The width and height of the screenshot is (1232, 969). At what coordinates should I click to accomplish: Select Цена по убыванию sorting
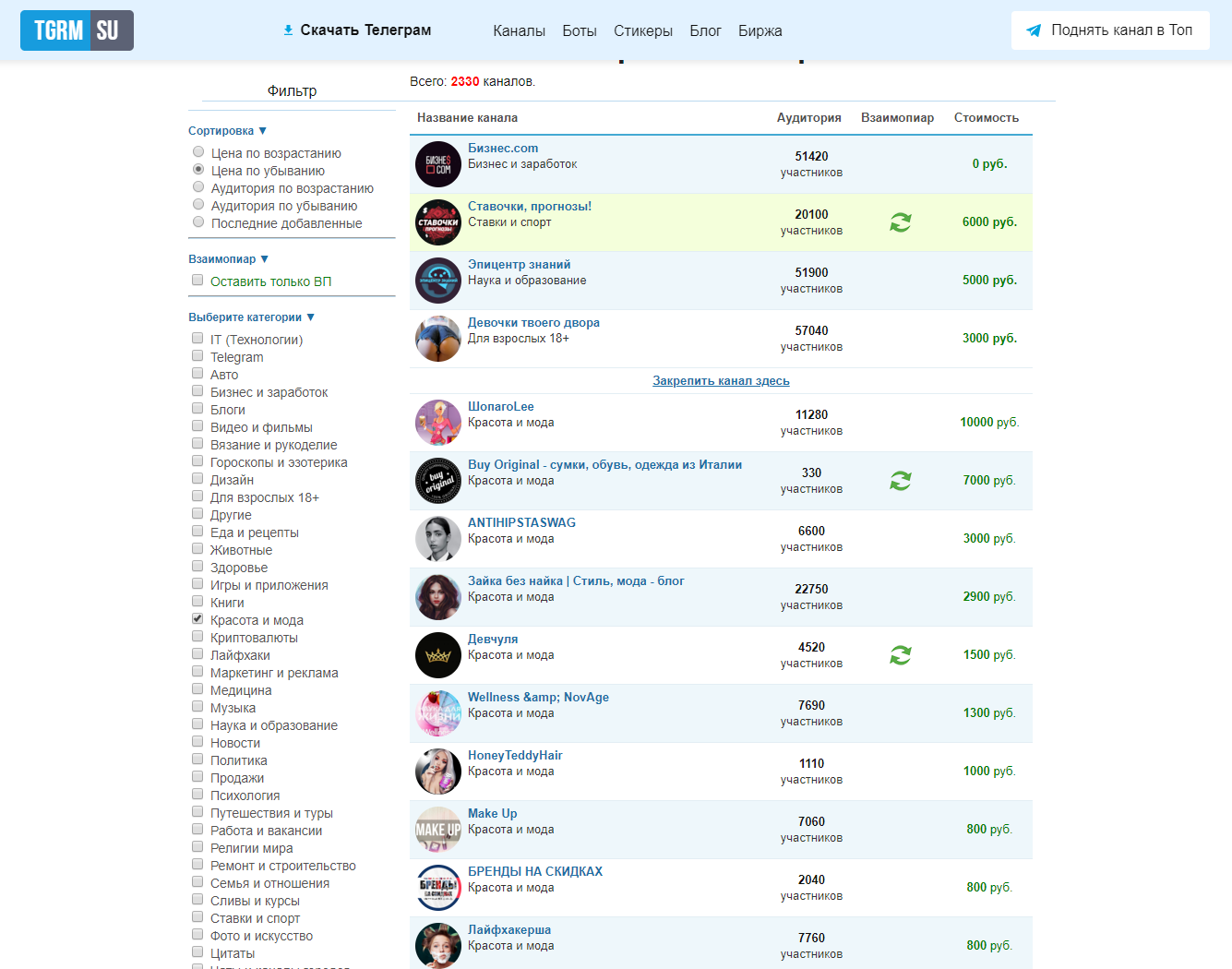point(198,169)
